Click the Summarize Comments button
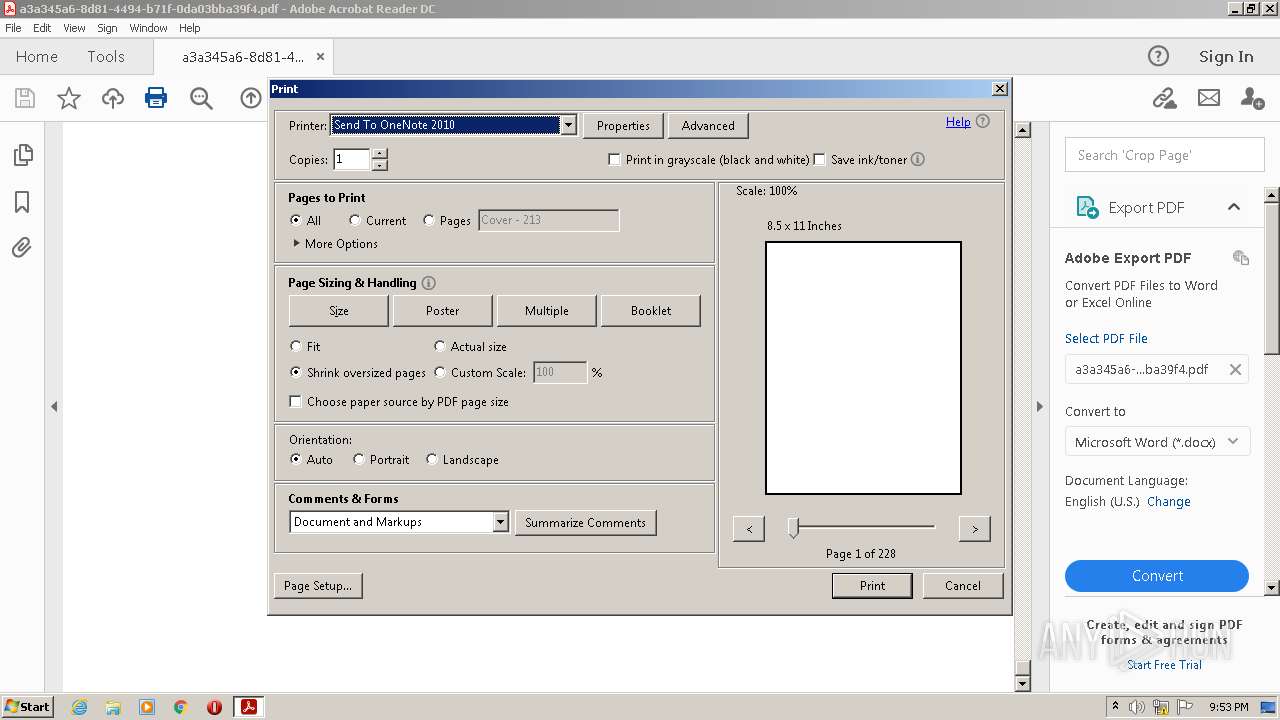 (585, 522)
